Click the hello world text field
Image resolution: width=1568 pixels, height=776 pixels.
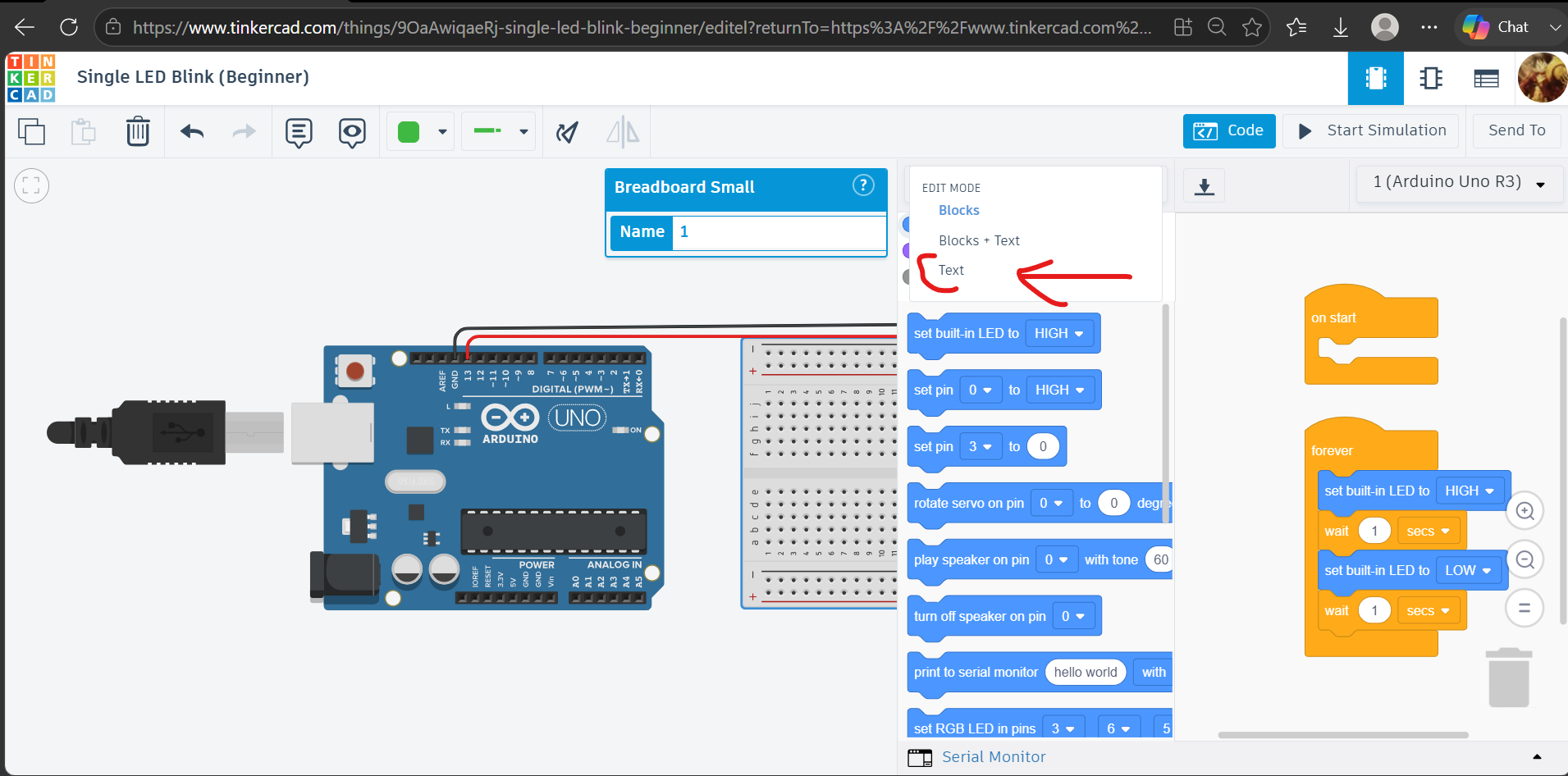[1086, 673]
